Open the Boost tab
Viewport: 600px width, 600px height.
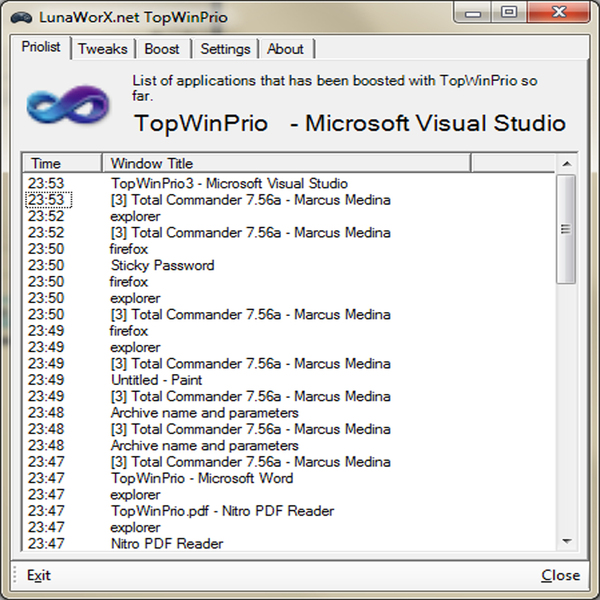point(162,49)
